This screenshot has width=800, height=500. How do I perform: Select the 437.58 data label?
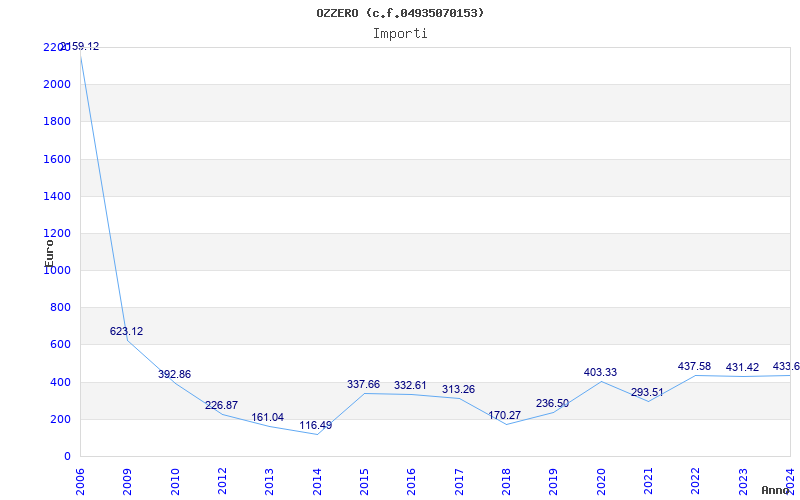click(694, 367)
